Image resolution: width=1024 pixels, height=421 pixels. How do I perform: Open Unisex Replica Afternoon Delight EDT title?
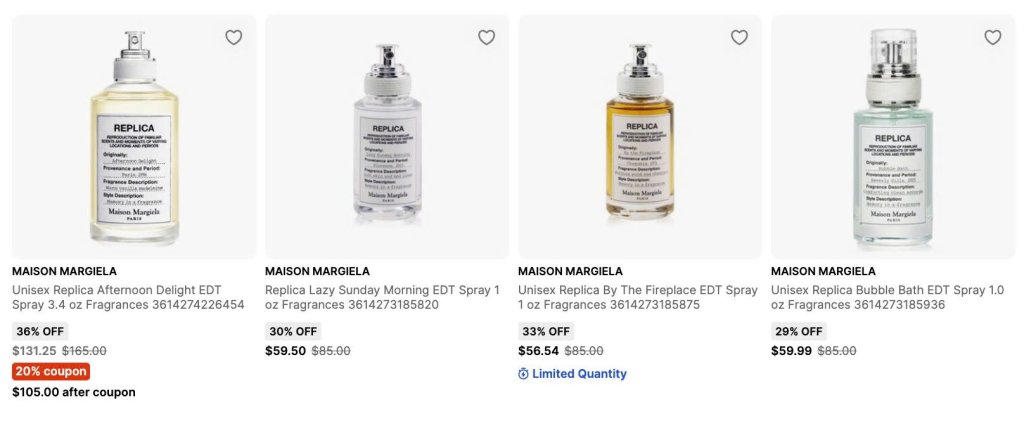coord(128,297)
